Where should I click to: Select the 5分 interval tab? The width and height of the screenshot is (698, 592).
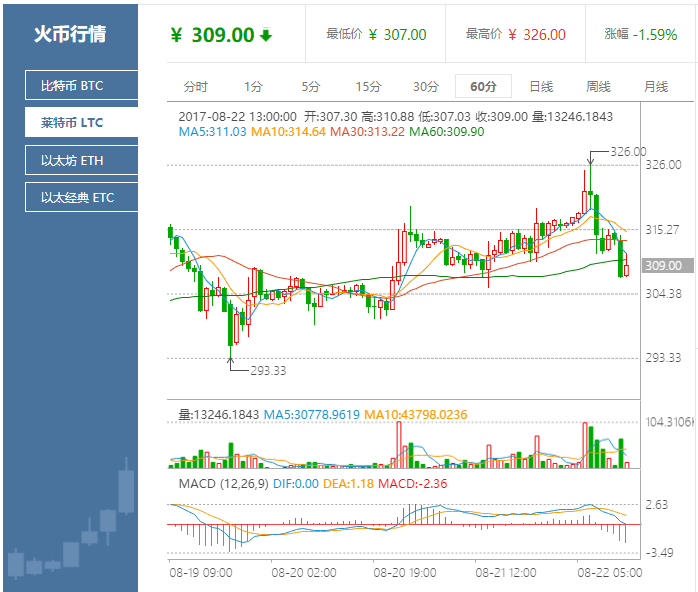tap(311, 86)
